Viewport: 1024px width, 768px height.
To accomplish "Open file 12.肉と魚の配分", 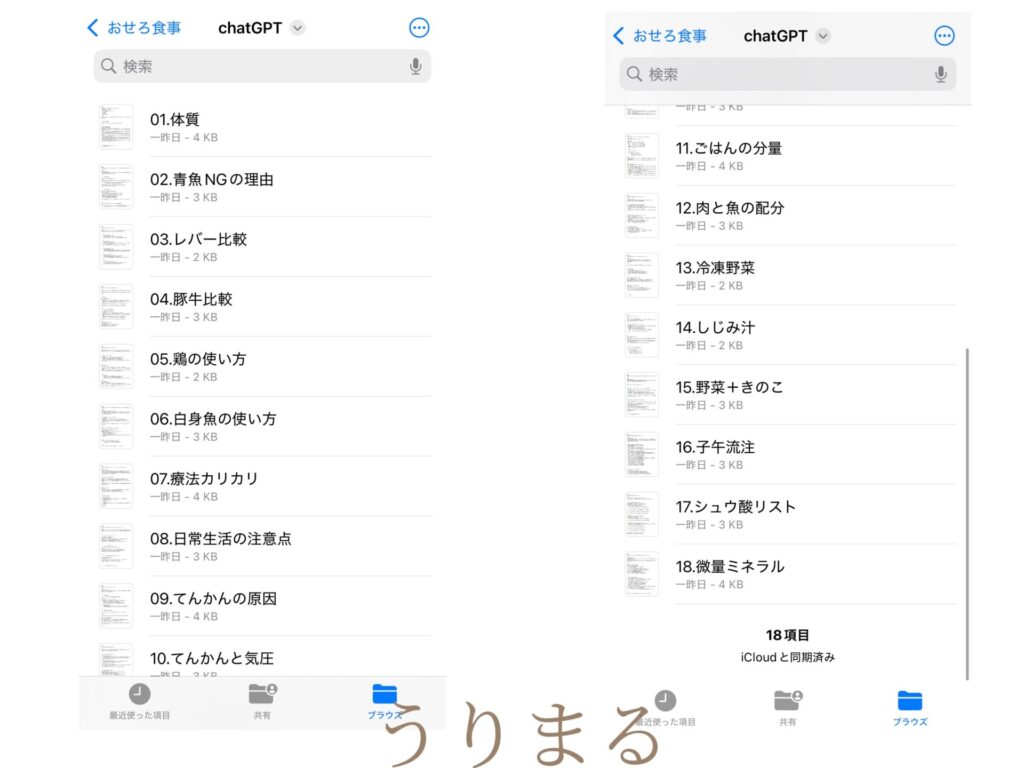I will pos(790,216).
